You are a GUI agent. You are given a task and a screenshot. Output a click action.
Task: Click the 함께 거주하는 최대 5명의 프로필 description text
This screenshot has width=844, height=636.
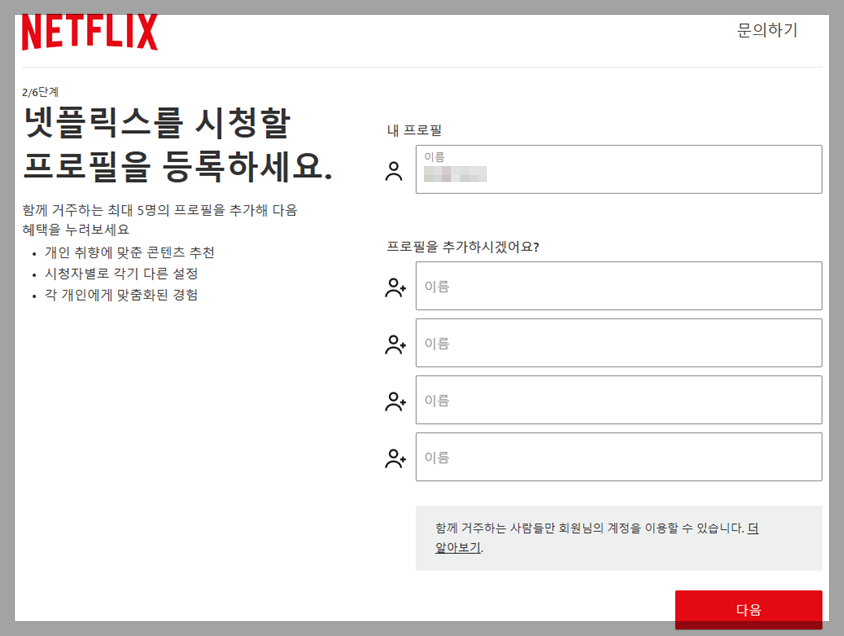pos(160,220)
